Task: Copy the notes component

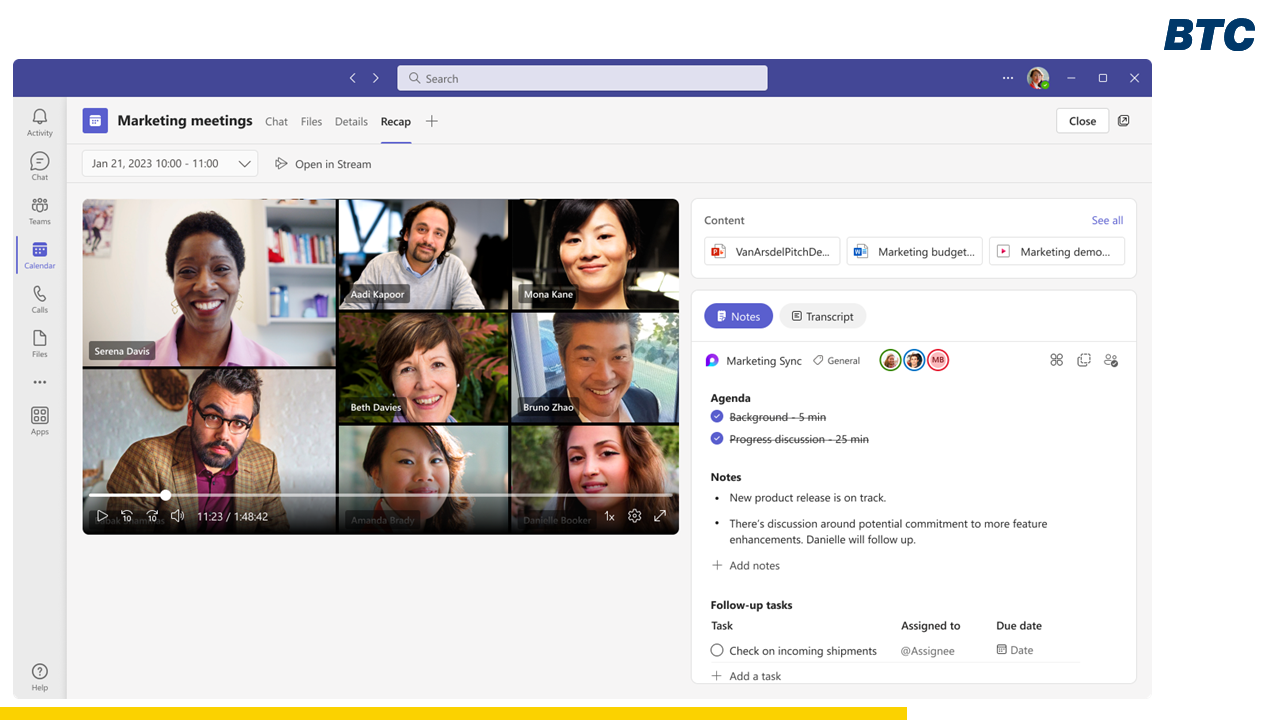Action: 1083,360
